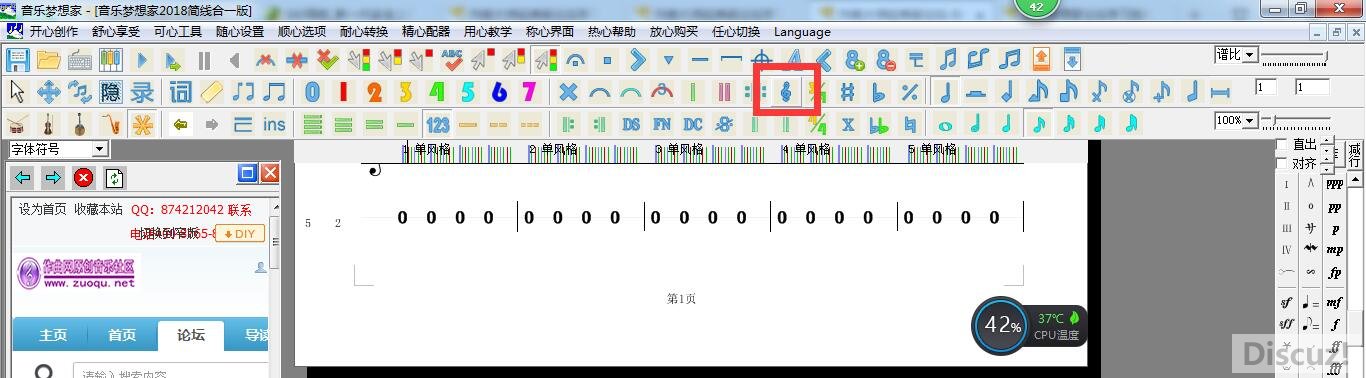Click the 录 record button
The image size is (1366, 378).
tap(142, 92)
